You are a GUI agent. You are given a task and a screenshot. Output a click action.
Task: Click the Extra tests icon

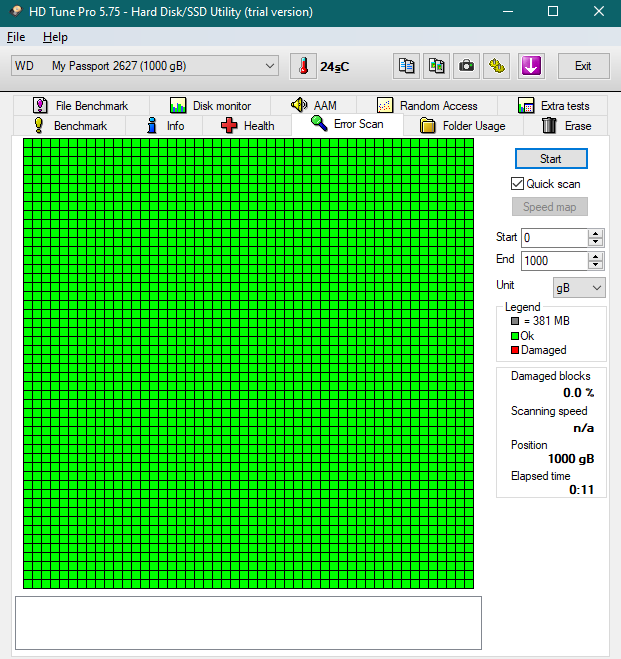tap(526, 105)
